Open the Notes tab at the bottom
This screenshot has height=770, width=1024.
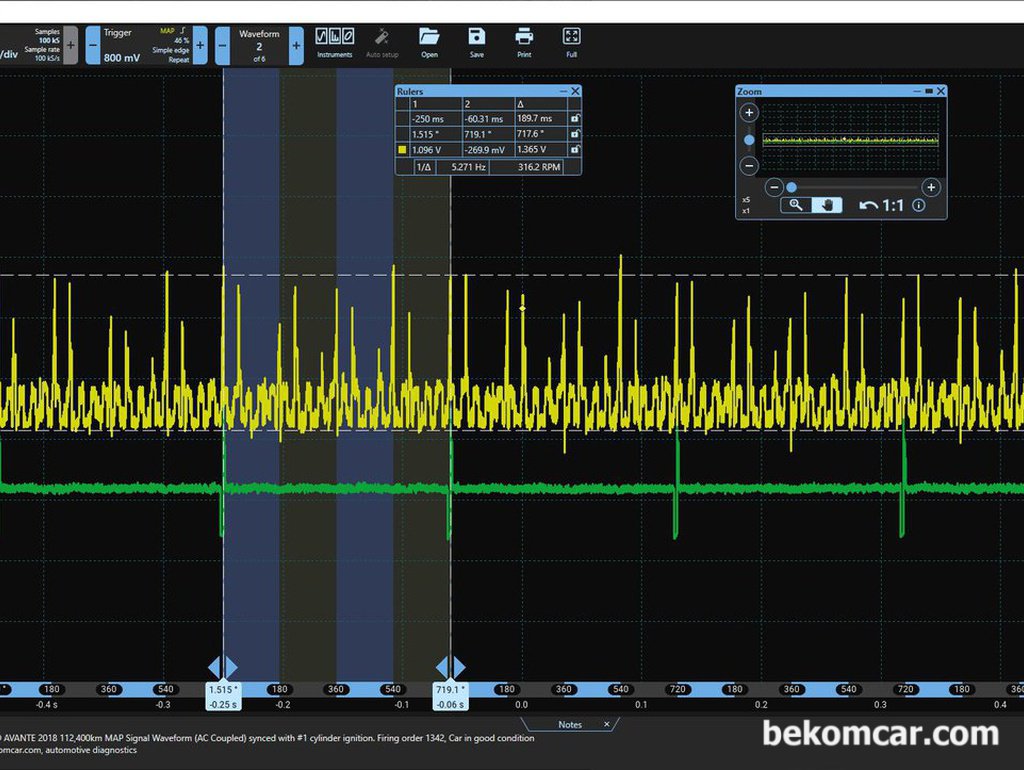coord(570,724)
